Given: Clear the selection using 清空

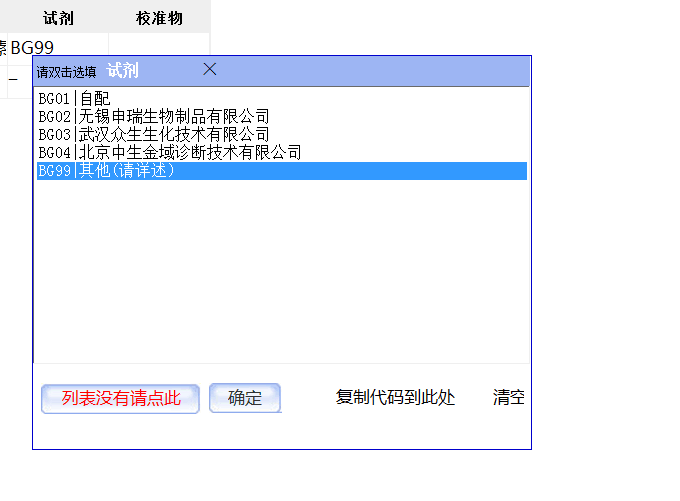Looking at the screenshot, I should (x=508, y=398).
